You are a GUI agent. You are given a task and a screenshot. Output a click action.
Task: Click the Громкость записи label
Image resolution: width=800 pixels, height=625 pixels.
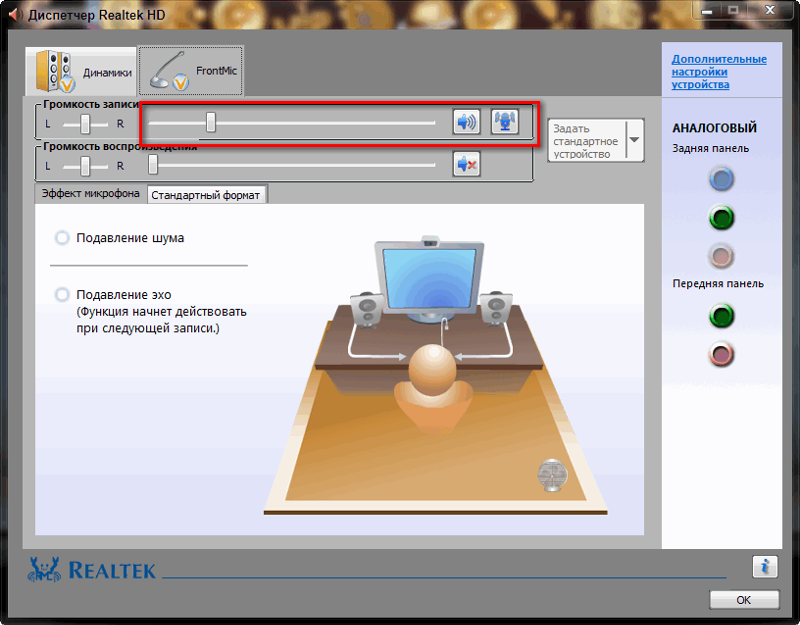pos(91,105)
